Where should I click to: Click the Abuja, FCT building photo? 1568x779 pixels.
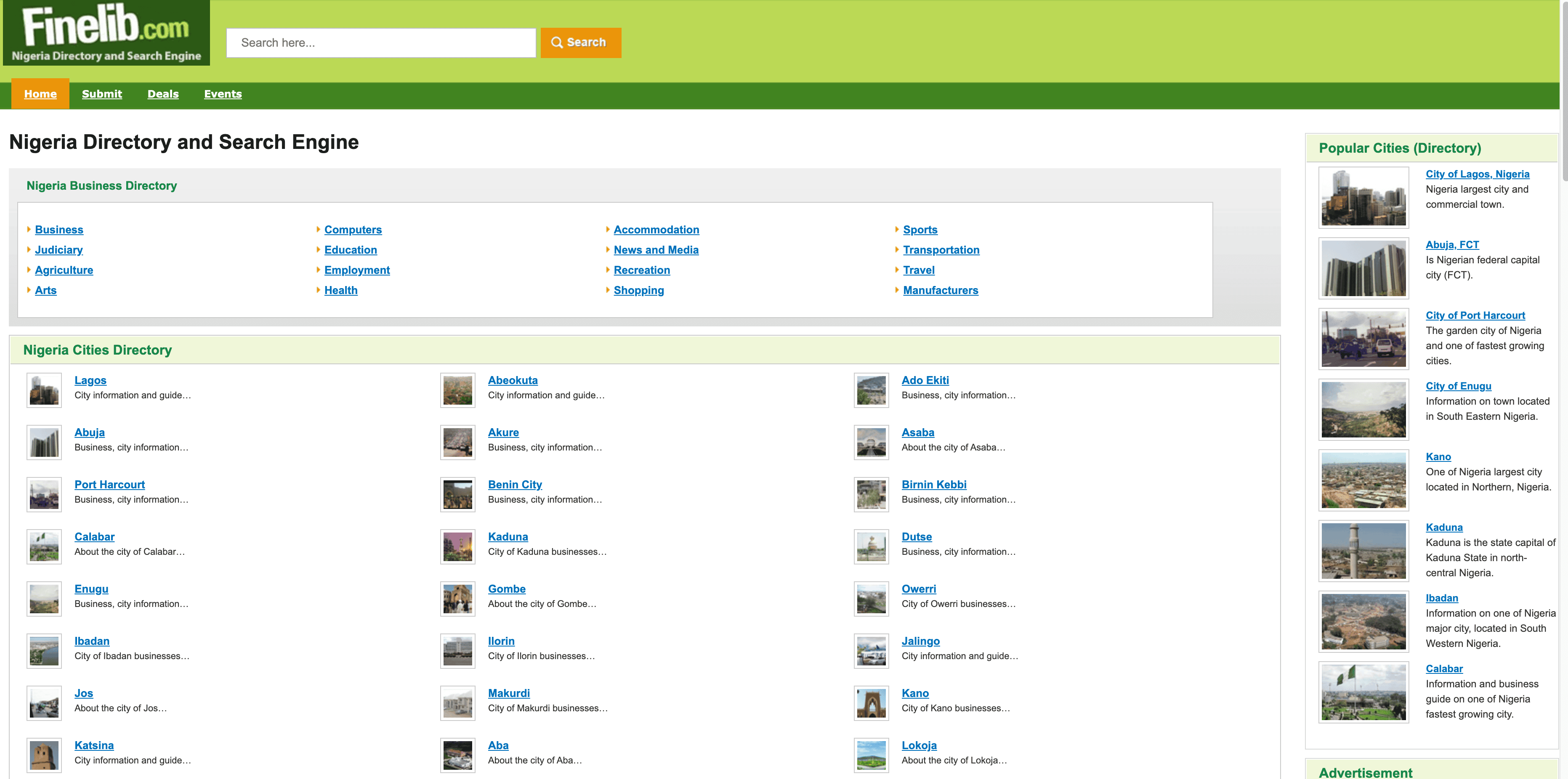click(1363, 268)
